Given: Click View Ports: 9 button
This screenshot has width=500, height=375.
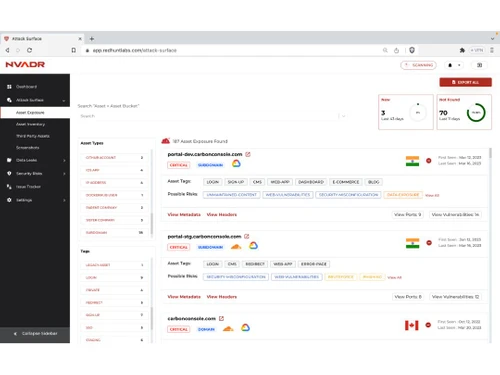Looking at the screenshot, I should click(x=407, y=214).
